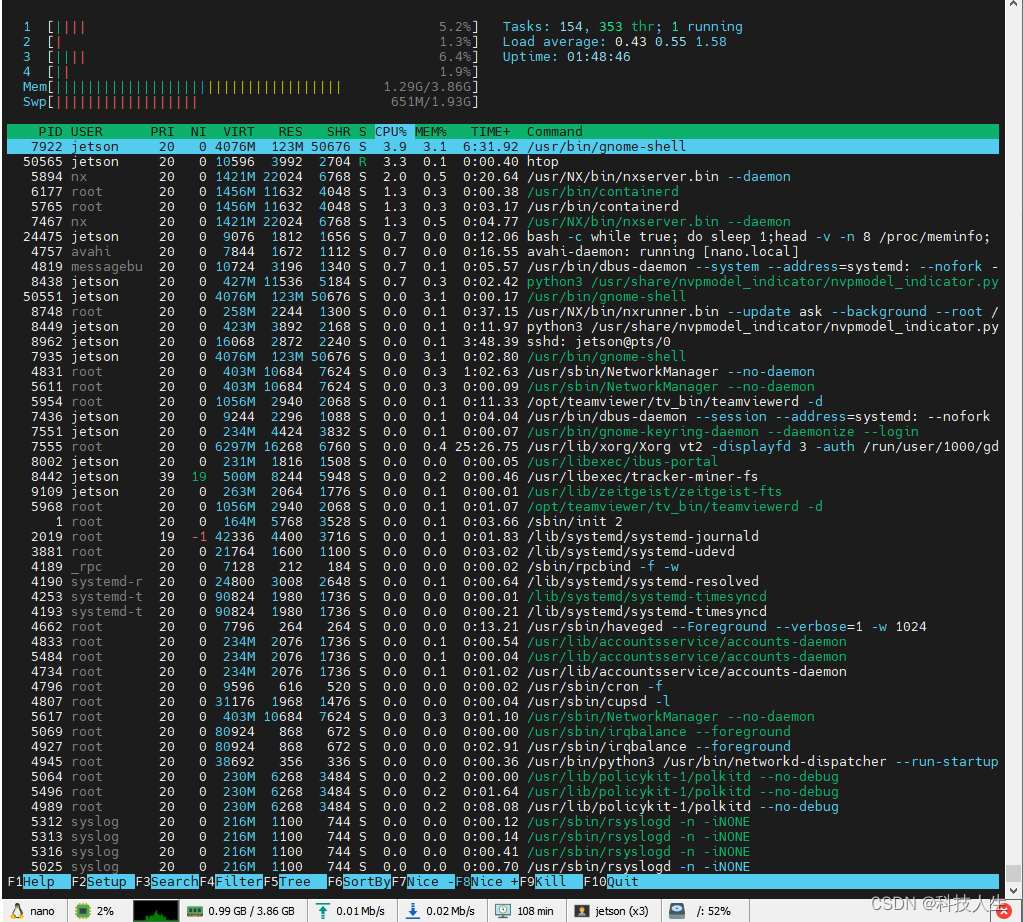Sort by the MEM% column header
1023x922 pixels.
click(x=431, y=131)
